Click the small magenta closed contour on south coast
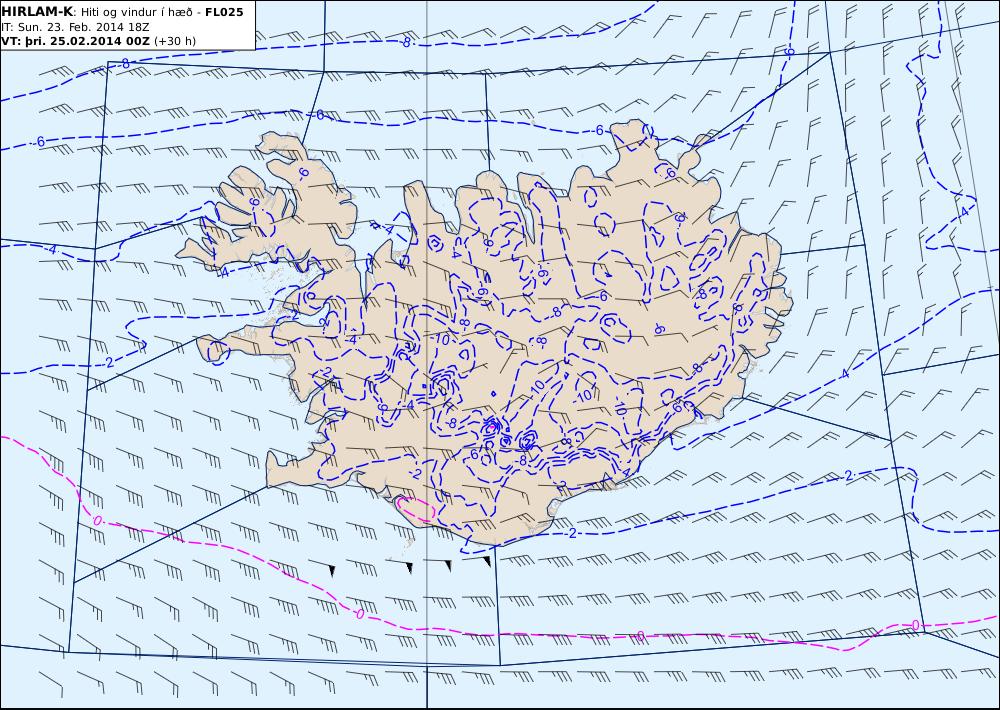 pos(416,508)
